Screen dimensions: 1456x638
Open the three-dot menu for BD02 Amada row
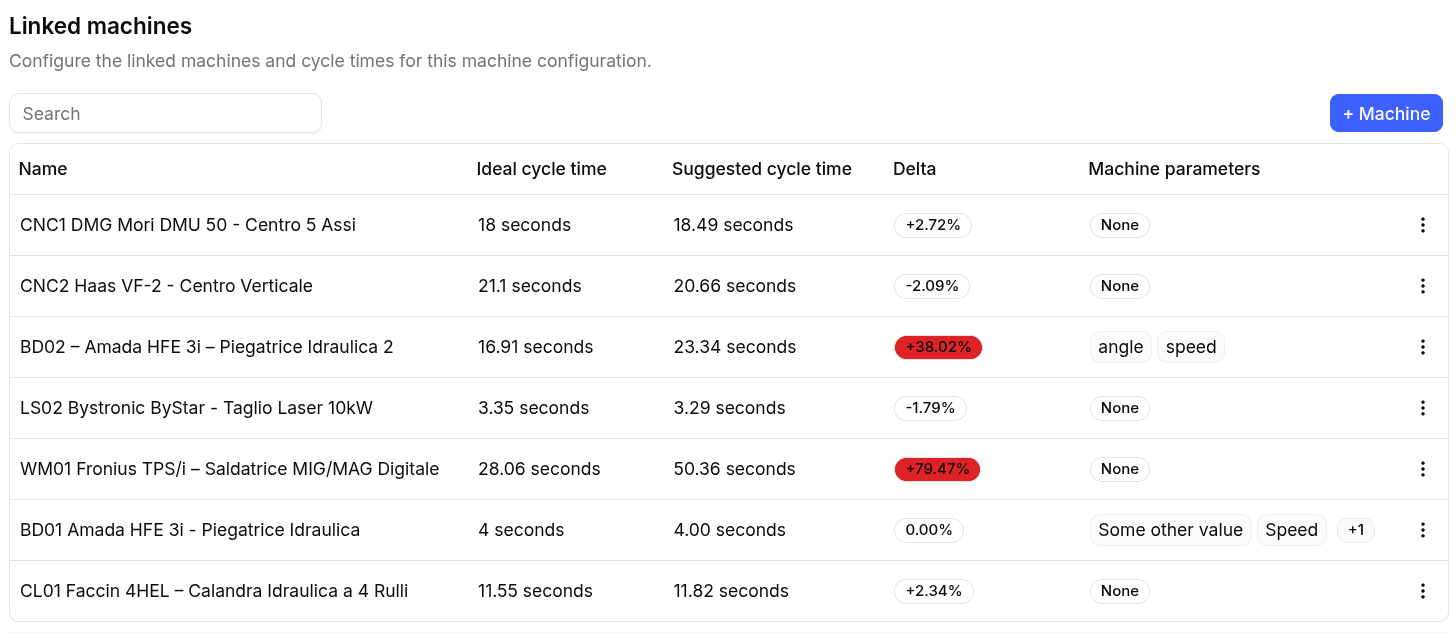pyautogui.click(x=1422, y=347)
